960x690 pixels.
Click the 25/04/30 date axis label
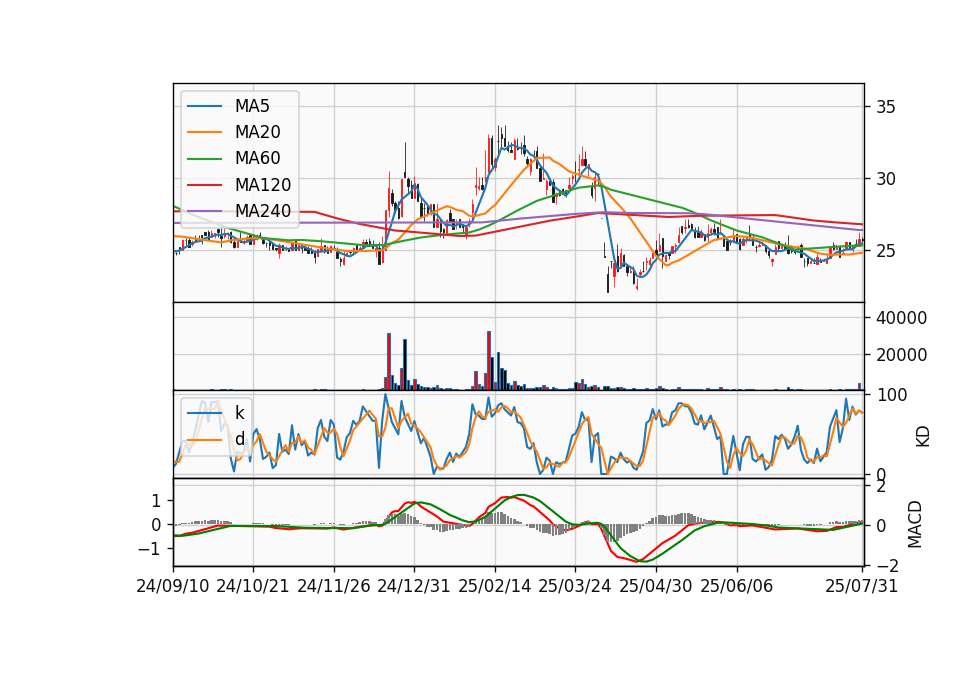pos(656,586)
